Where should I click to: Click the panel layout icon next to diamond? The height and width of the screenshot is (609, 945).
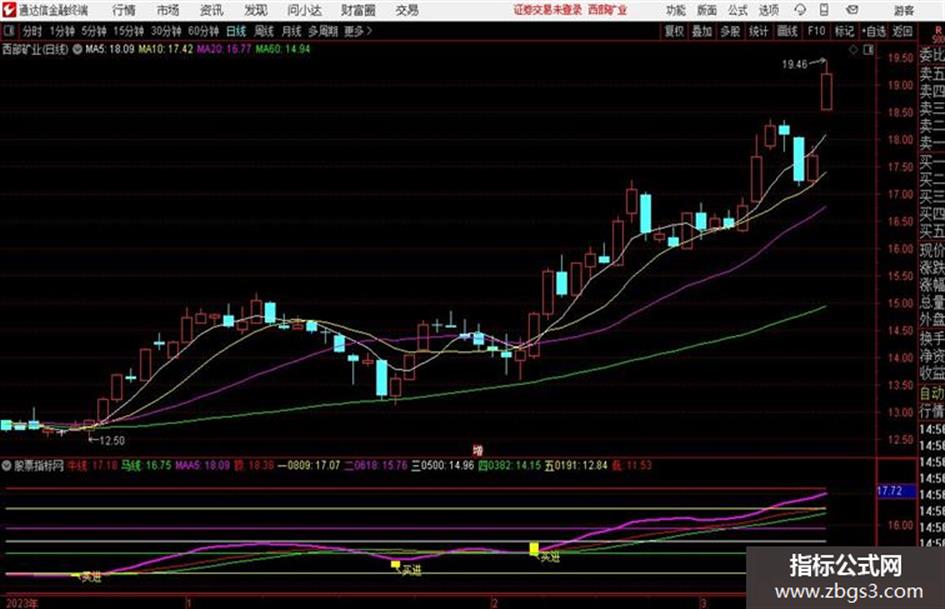(x=868, y=50)
